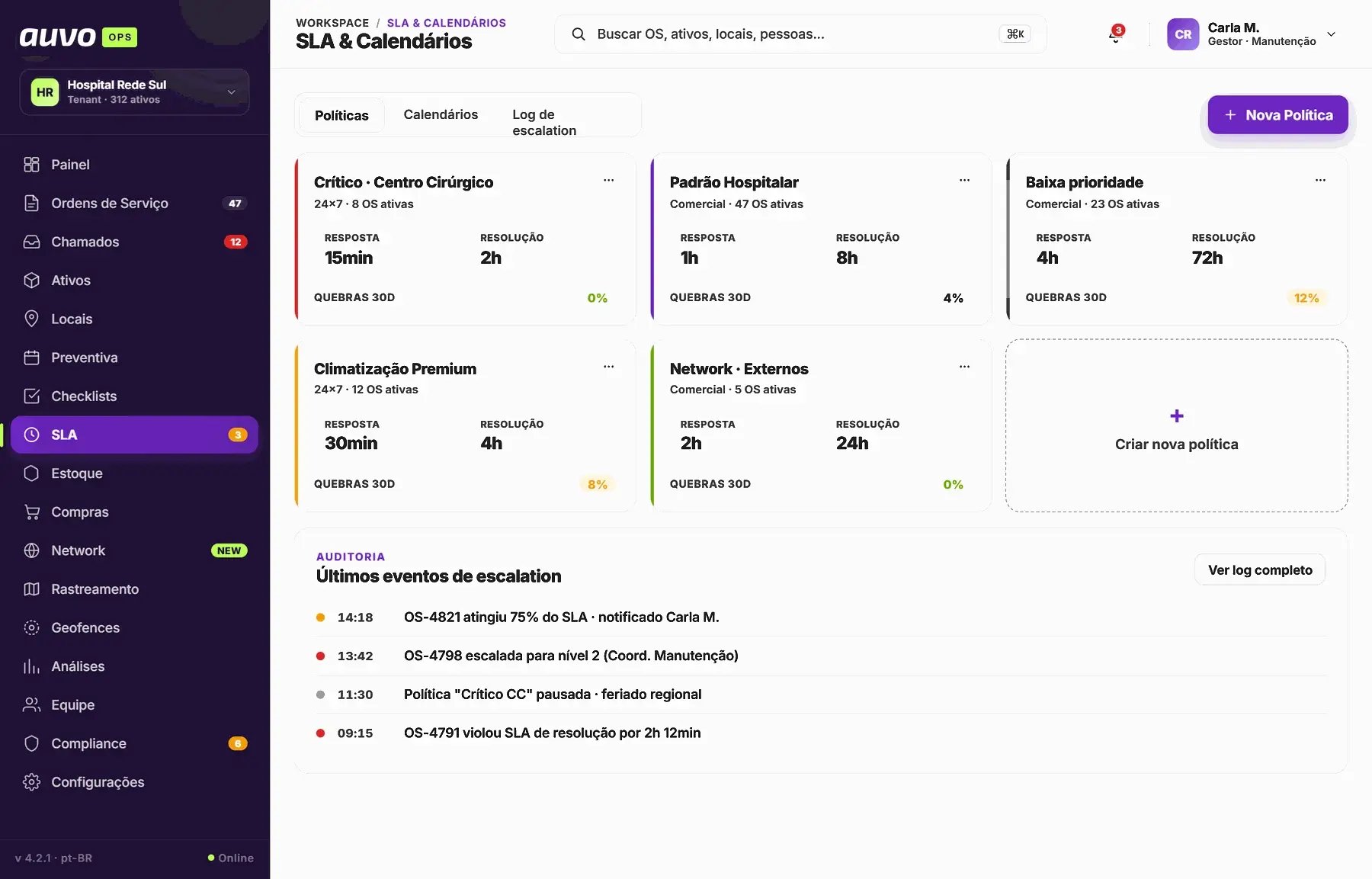
Task: Select the Ativos cube icon
Action: click(x=31, y=281)
